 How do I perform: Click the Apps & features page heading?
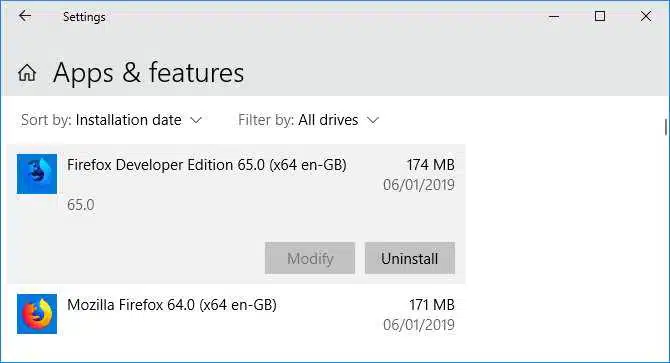(148, 73)
